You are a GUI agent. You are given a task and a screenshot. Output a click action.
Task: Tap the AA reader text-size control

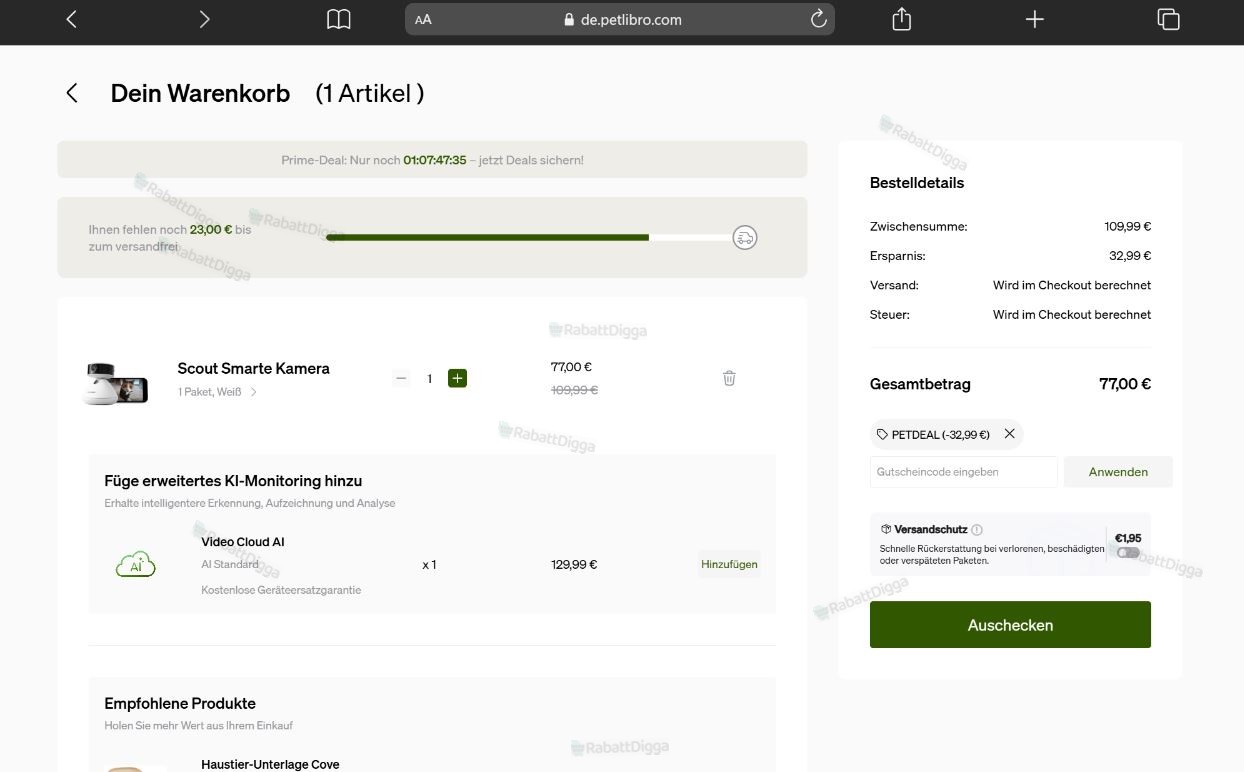click(x=423, y=19)
